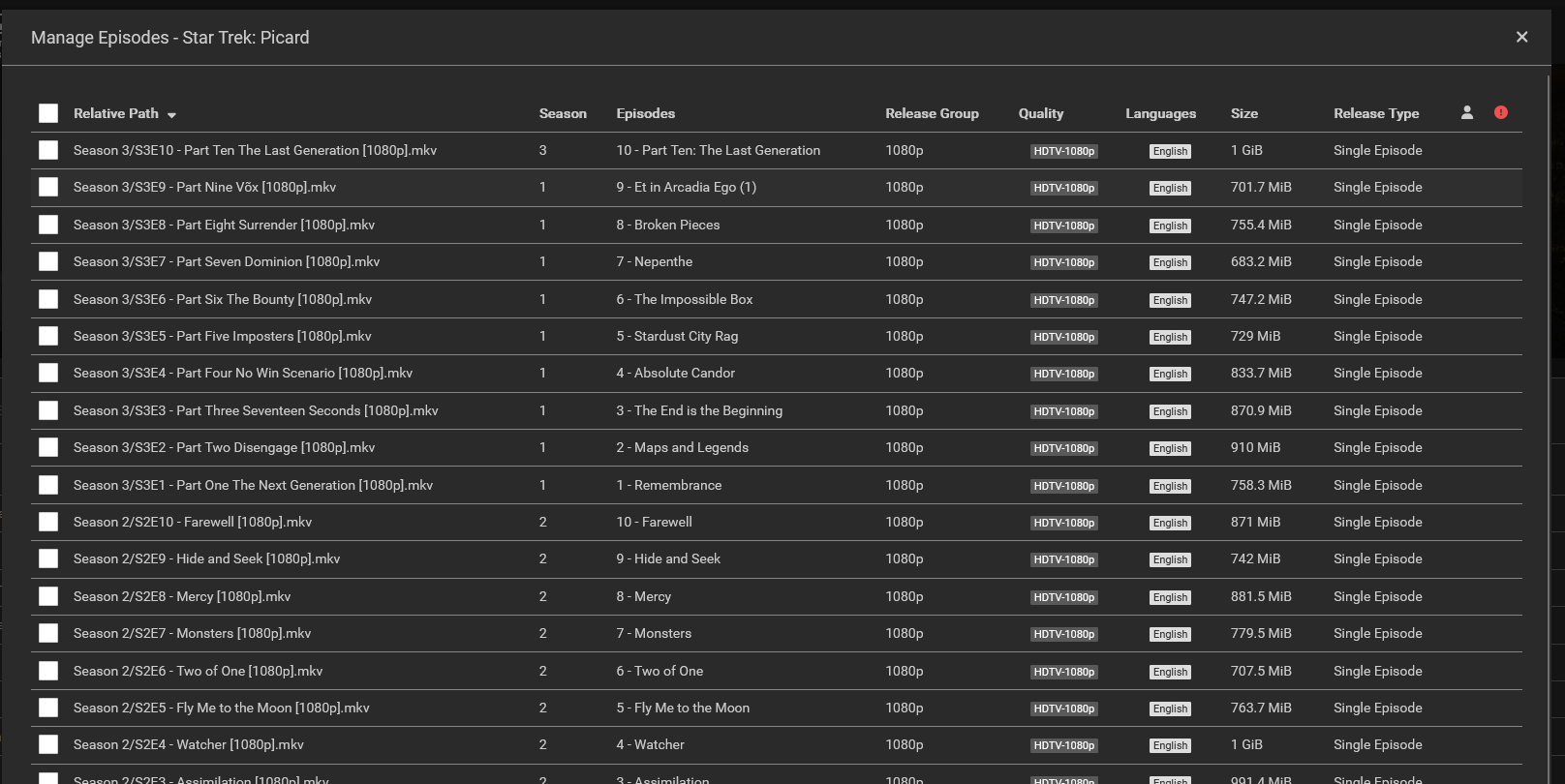The width and height of the screenshot is (1565, 784).
Task: Sort by the Size column header
Action: (x=1244, y=113)
